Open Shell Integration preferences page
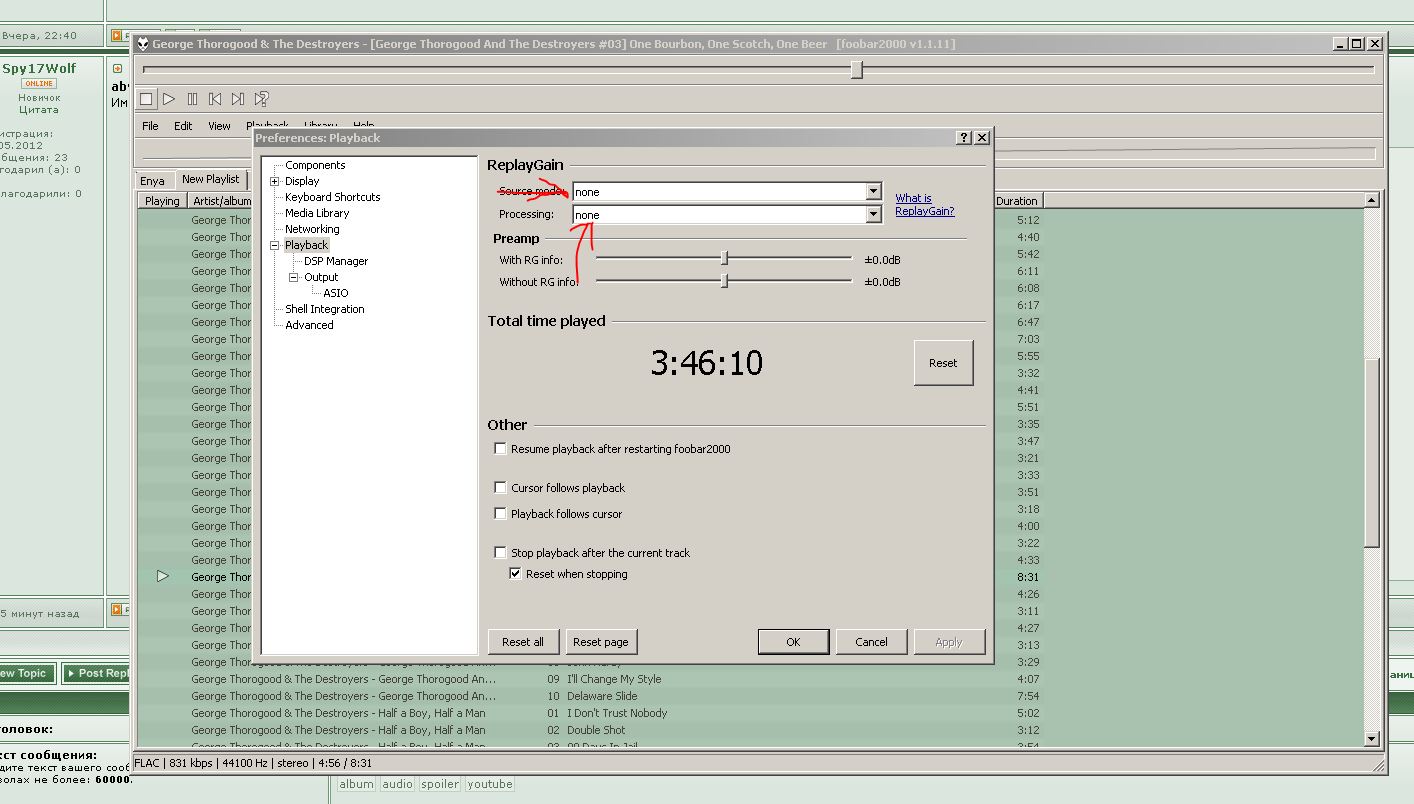The width and height of the screenshot is (1414, 804). (324, 309)
